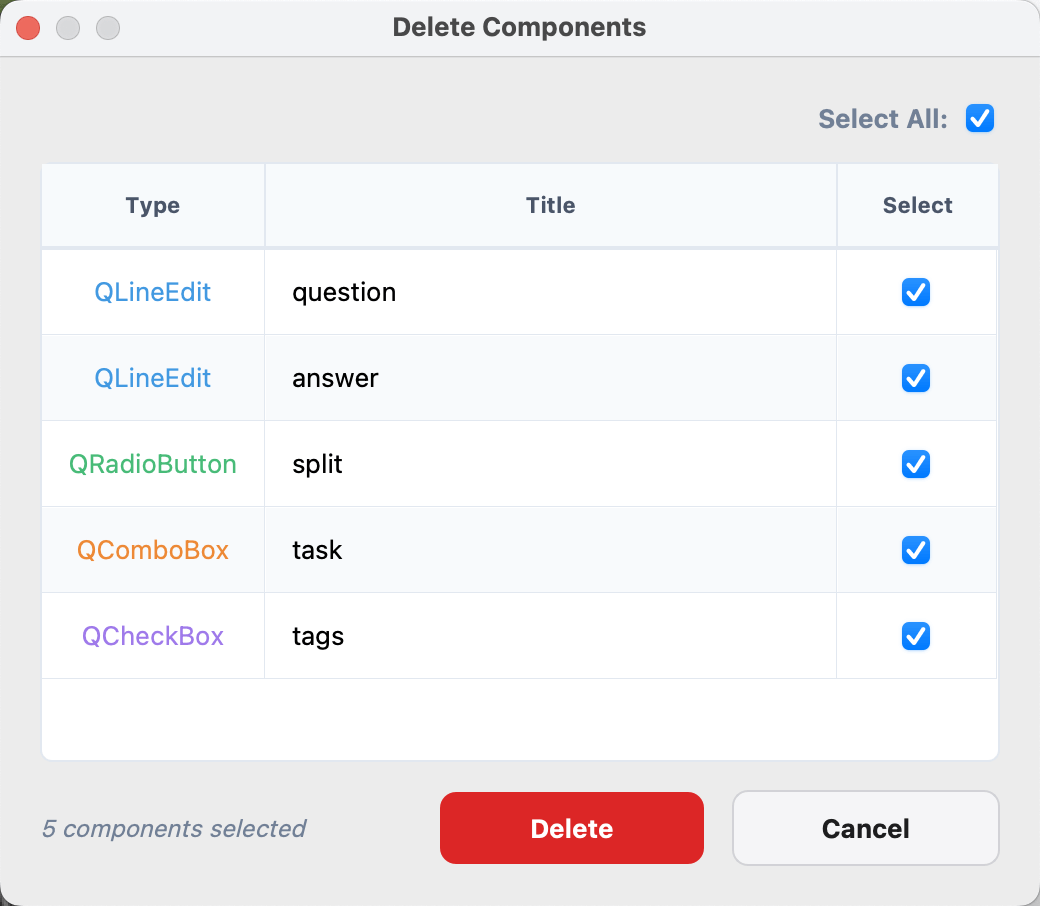Image resolution: width=1040 pixels, height=906 pixels.
Task: Toggle the task row checkbox
Action: pos(916,550)
